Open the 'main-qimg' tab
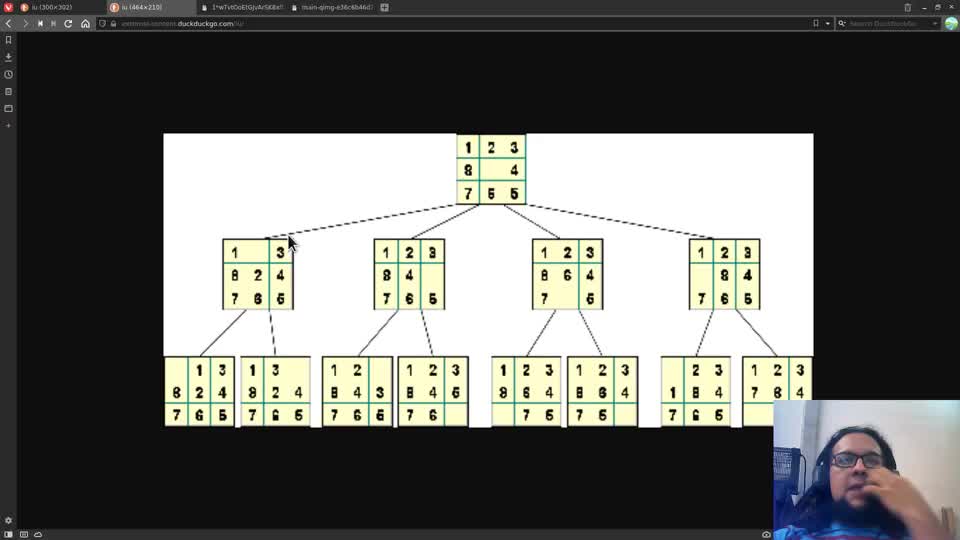This screenshot has width=960, height=540. pos(332,7)
